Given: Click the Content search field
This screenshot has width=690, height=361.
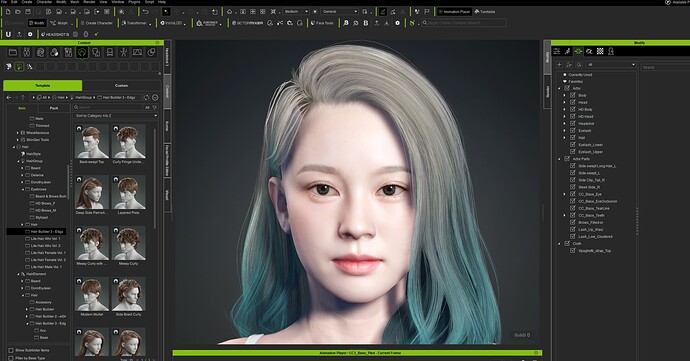Looking at the screenshot, I should (x=108, y=107).
